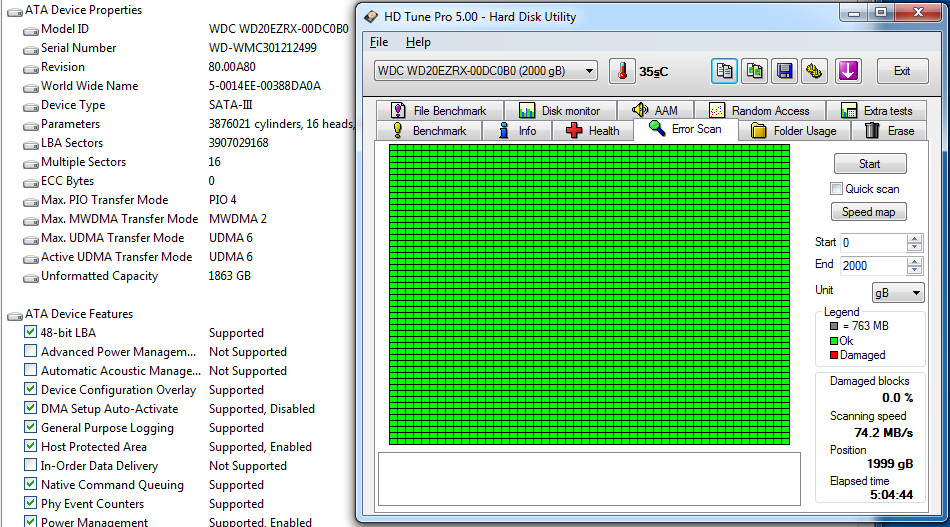
Task: Toggle Host Protected Area checkbox
Action: click(x=30, y=446)
